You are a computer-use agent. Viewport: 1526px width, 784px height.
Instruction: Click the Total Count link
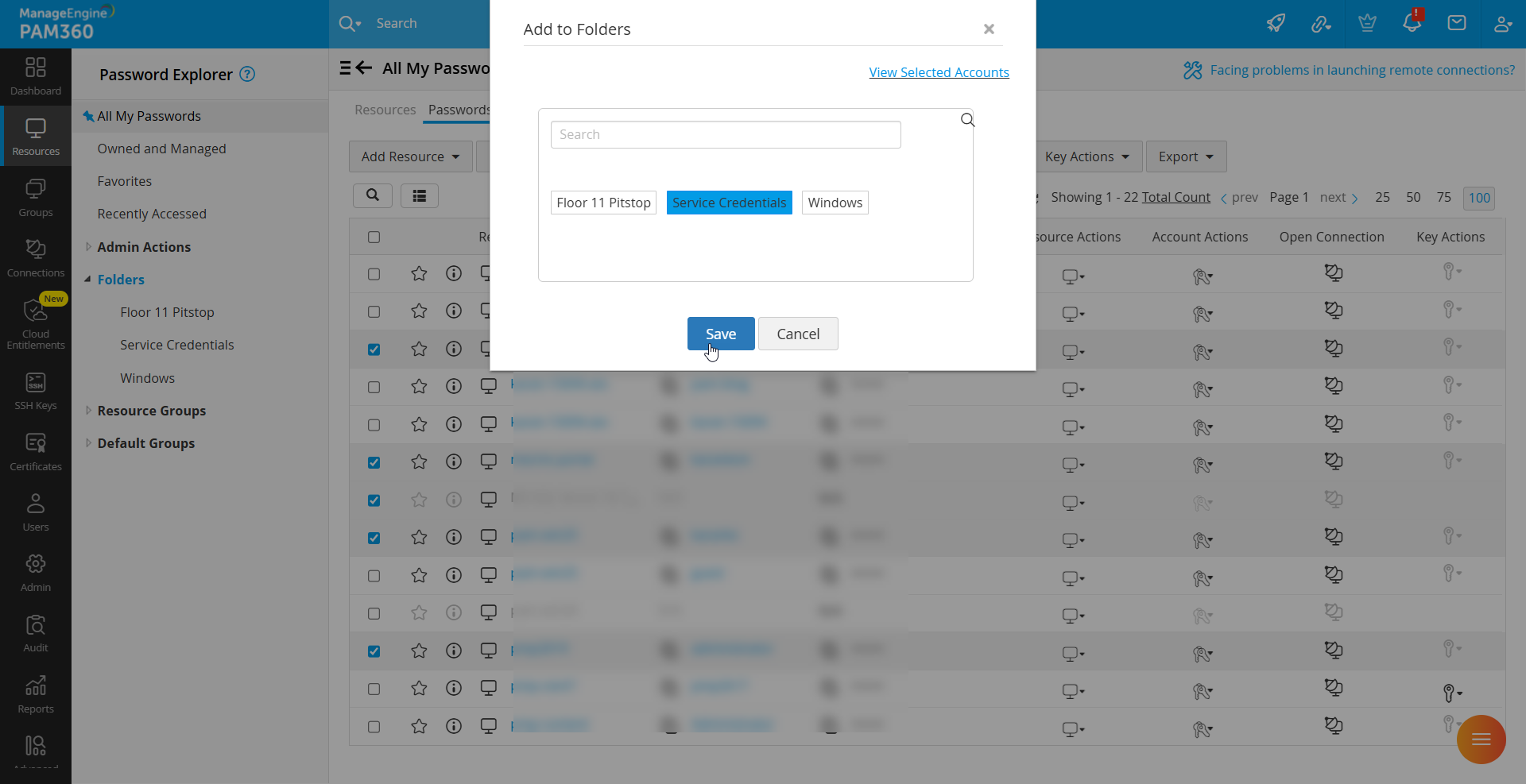click(1176, 197)
